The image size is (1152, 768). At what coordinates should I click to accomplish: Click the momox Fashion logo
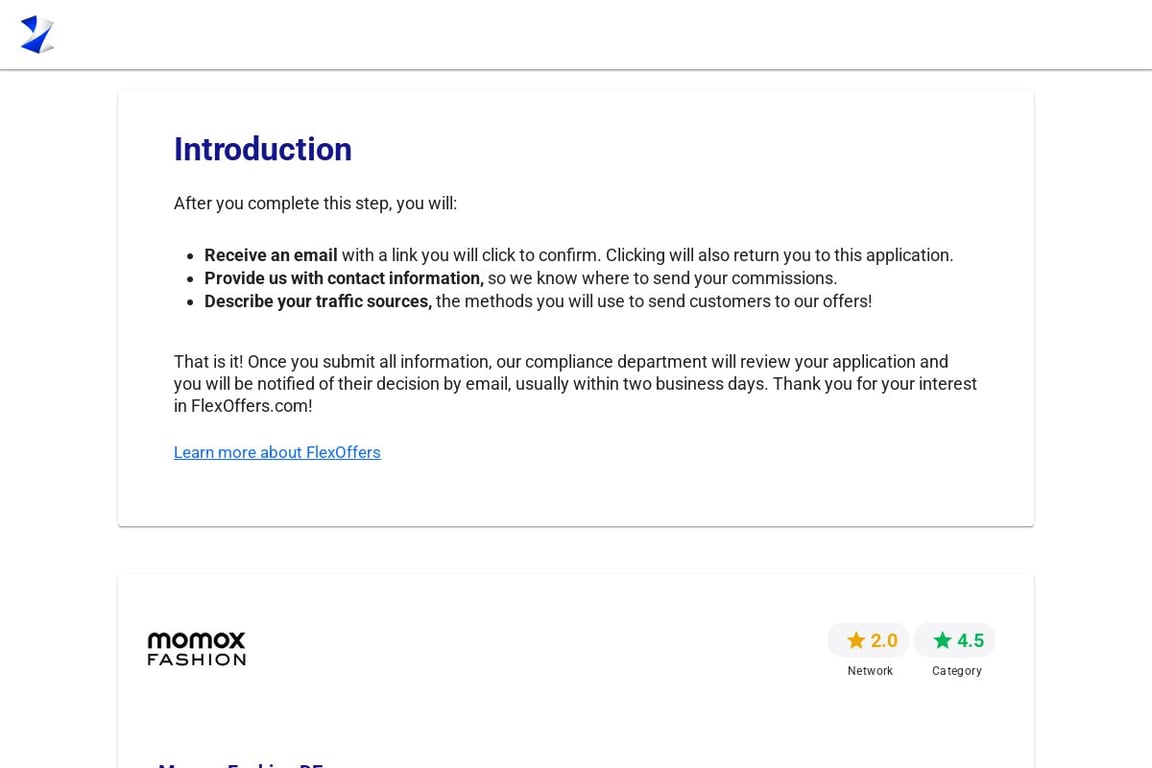(x=197, y=648)
